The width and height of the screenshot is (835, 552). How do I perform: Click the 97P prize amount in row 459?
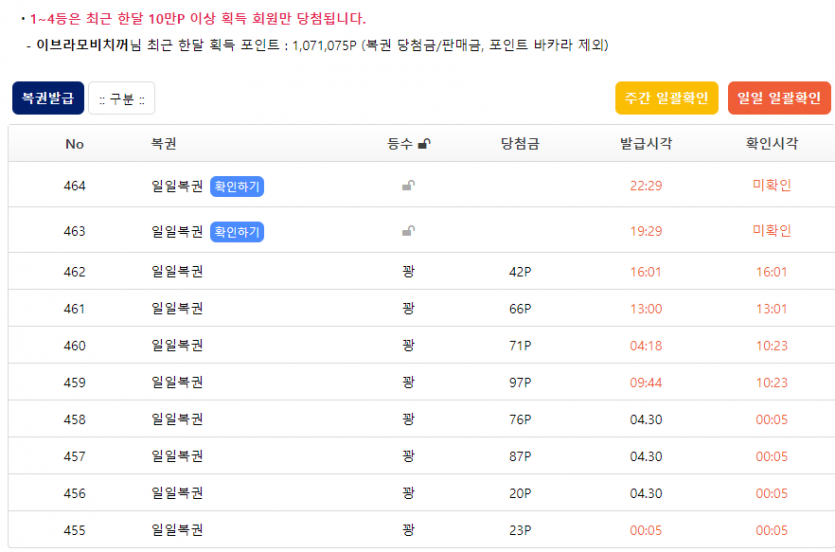(520, 383)
